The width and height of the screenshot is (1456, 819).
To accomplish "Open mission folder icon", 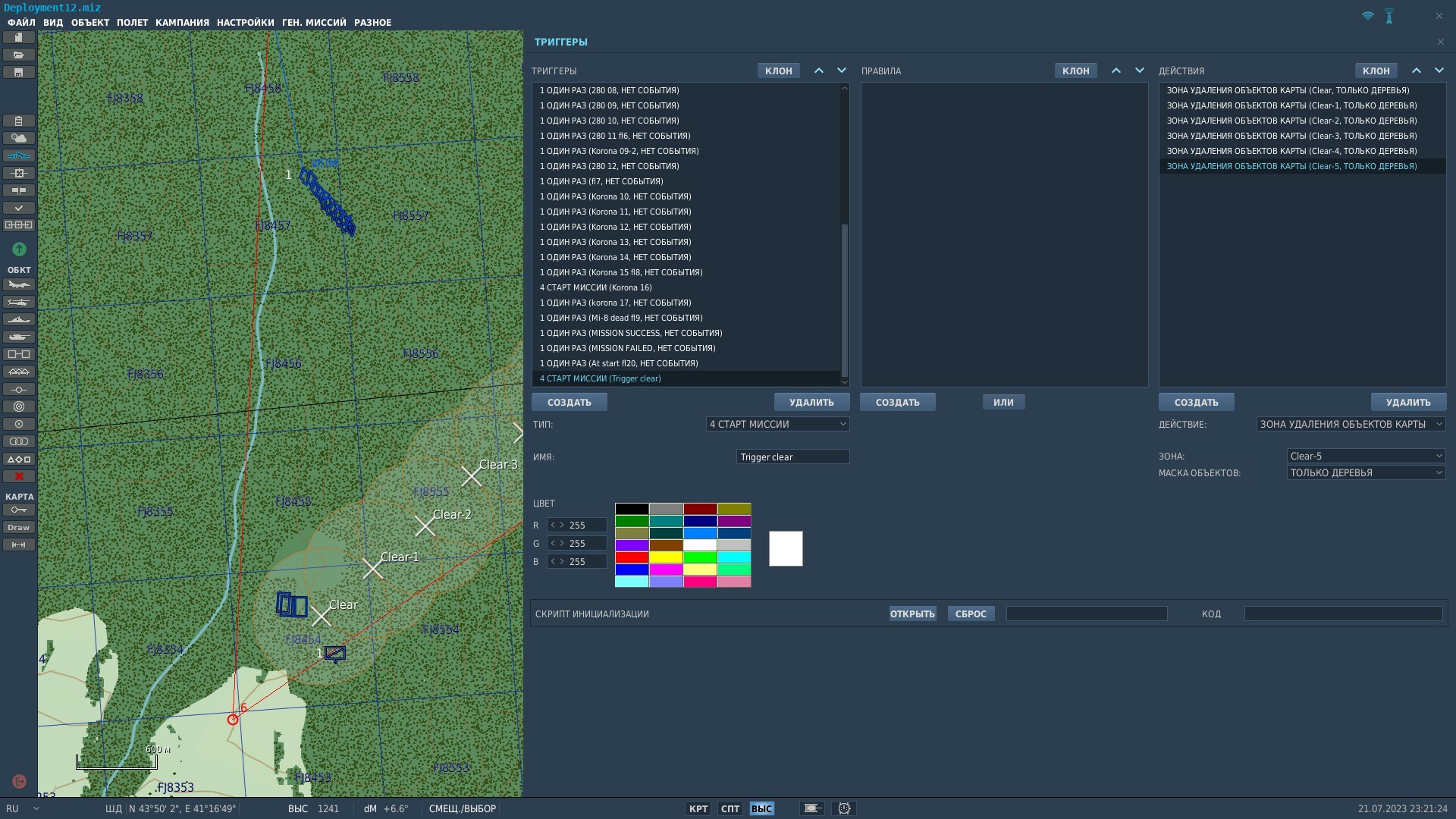I will [x=19, y=55].
